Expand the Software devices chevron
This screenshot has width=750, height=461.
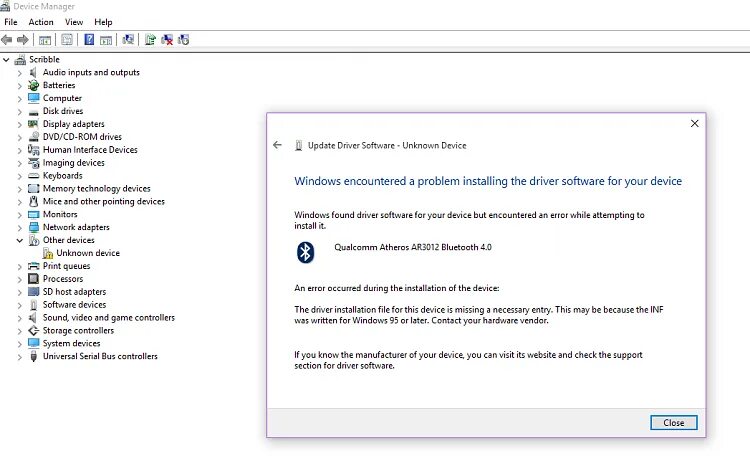click(x=19, y=305)
